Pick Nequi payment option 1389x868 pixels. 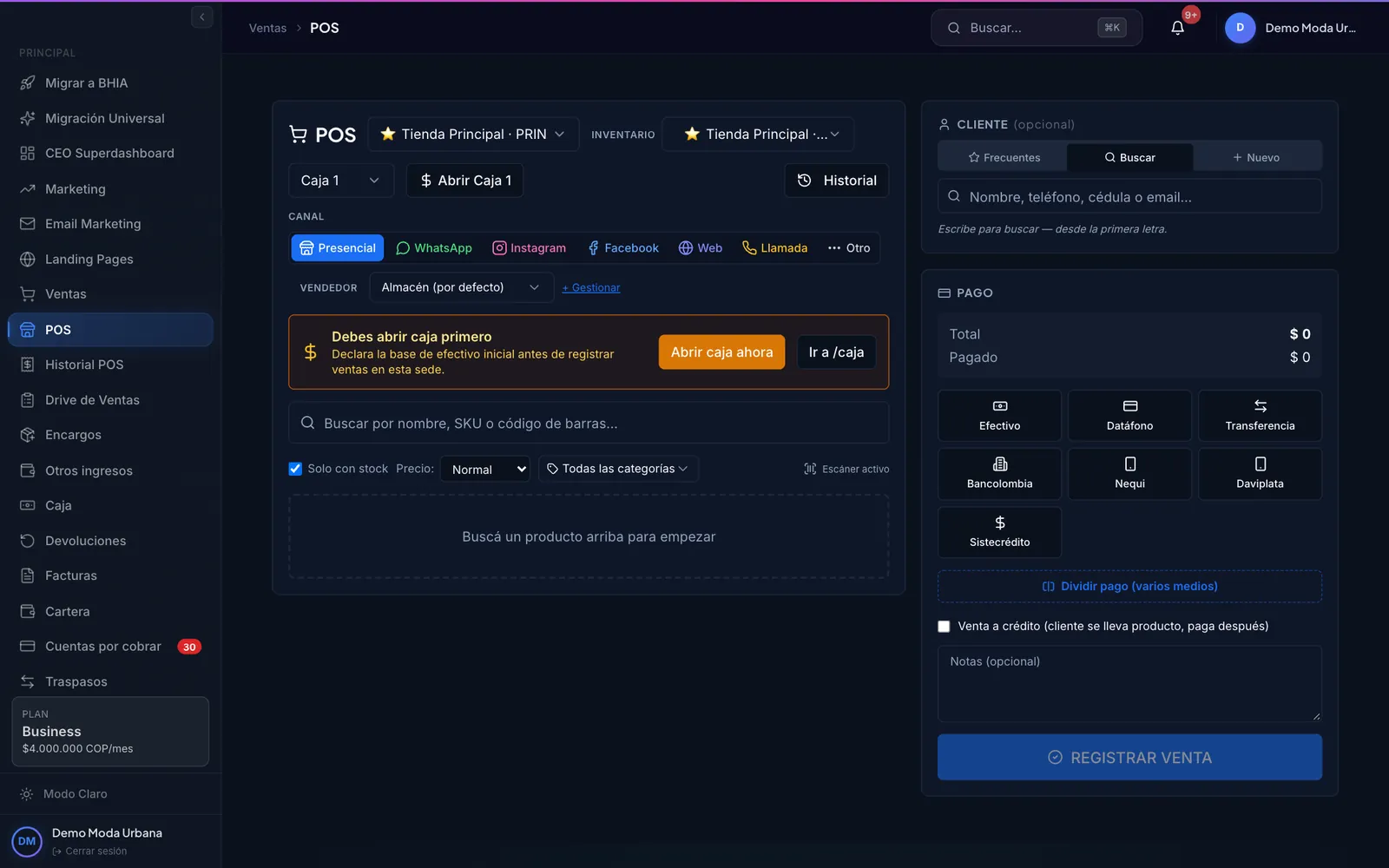coord(1129,474)
